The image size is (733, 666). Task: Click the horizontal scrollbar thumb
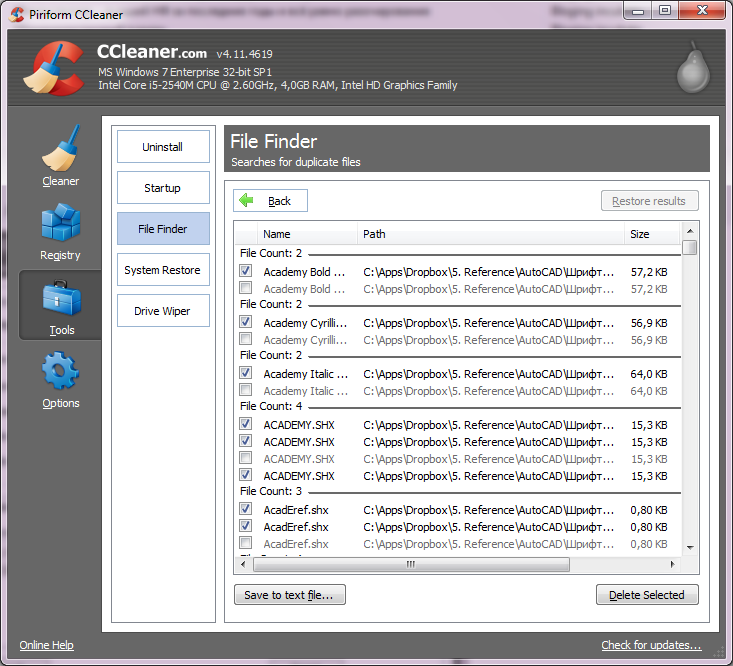411,564
